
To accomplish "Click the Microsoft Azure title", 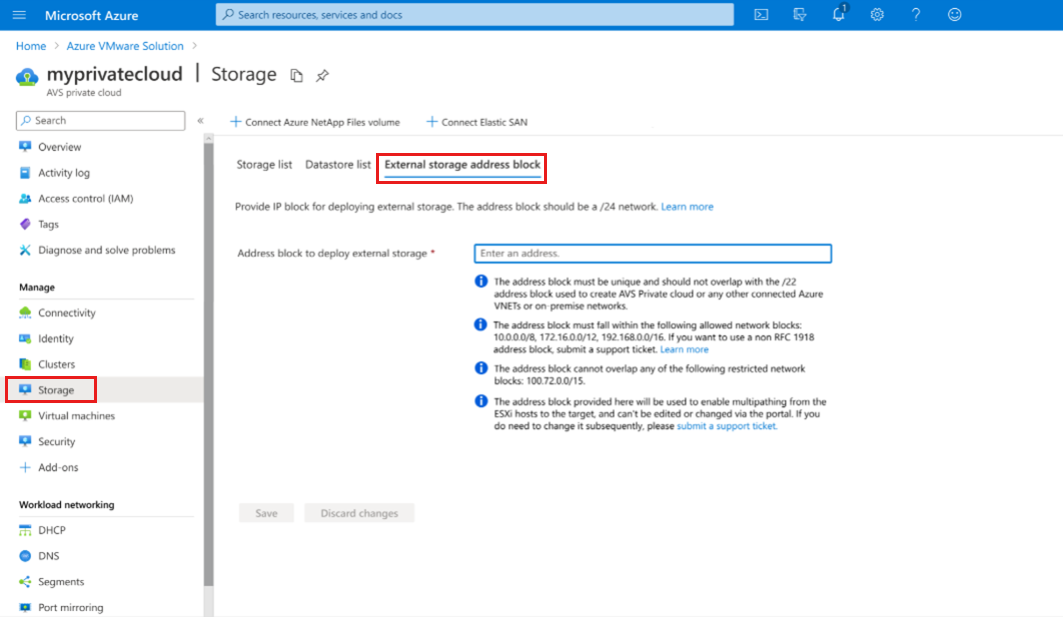I will tap(92, 15).
